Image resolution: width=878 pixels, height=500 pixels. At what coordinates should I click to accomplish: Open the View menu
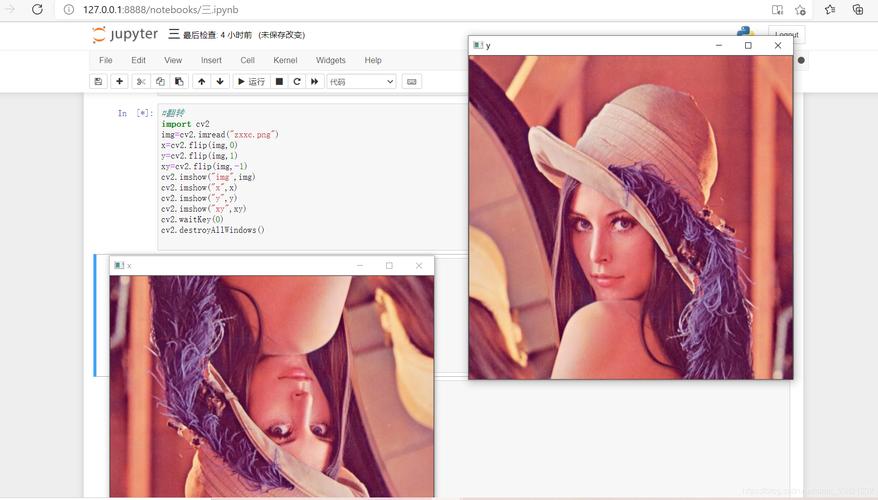[x=173, y=60]
